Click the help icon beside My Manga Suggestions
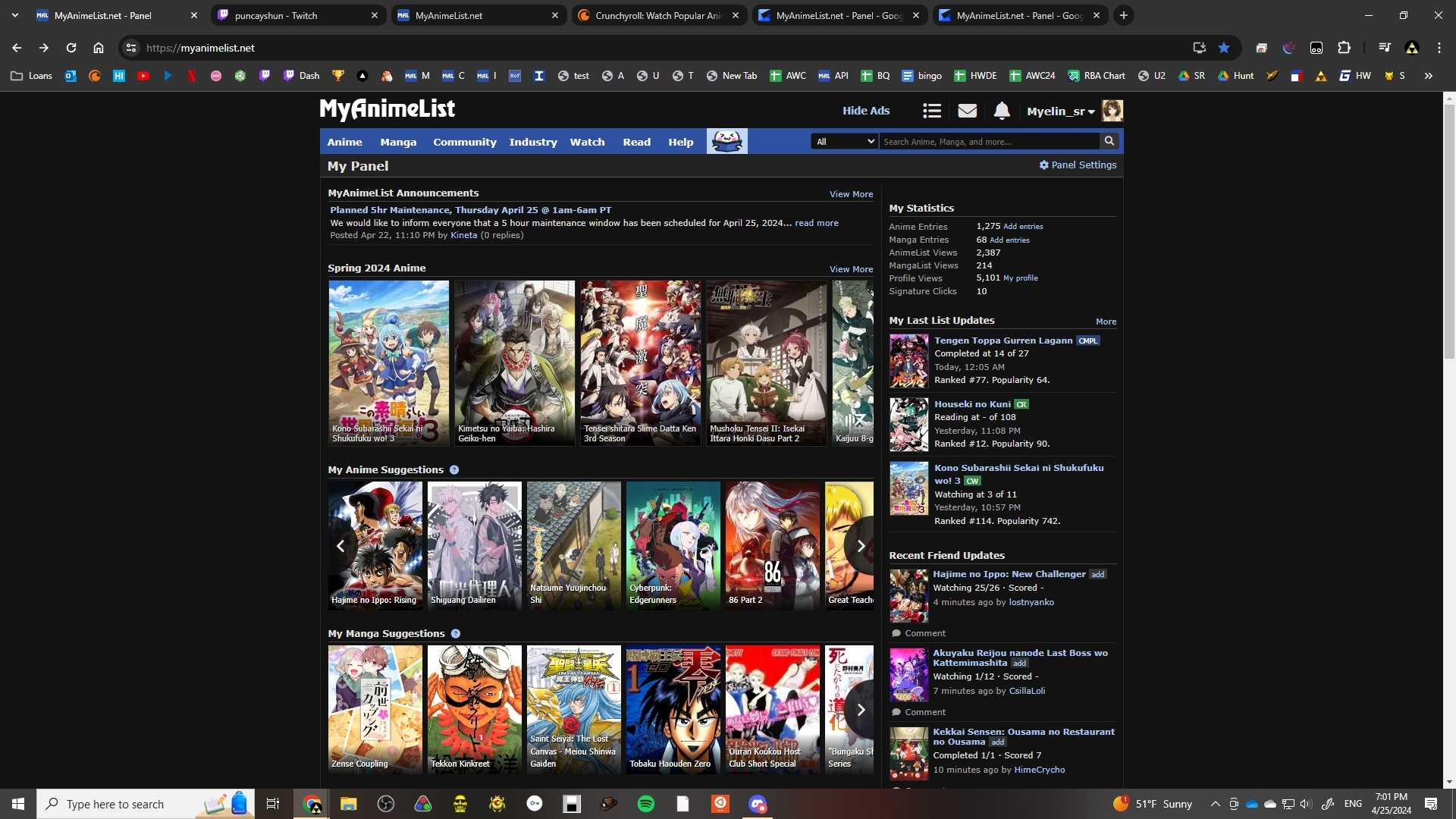1456x819 pixels. 456,634
